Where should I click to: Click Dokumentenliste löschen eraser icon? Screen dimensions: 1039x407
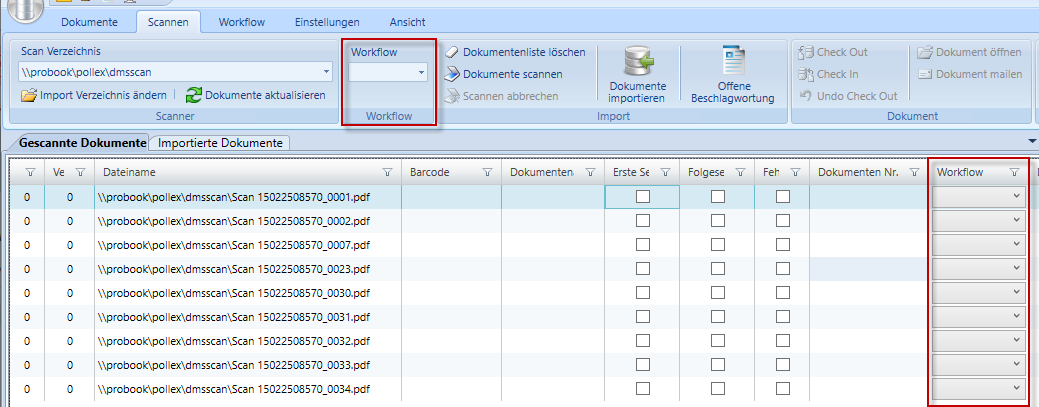452,52
